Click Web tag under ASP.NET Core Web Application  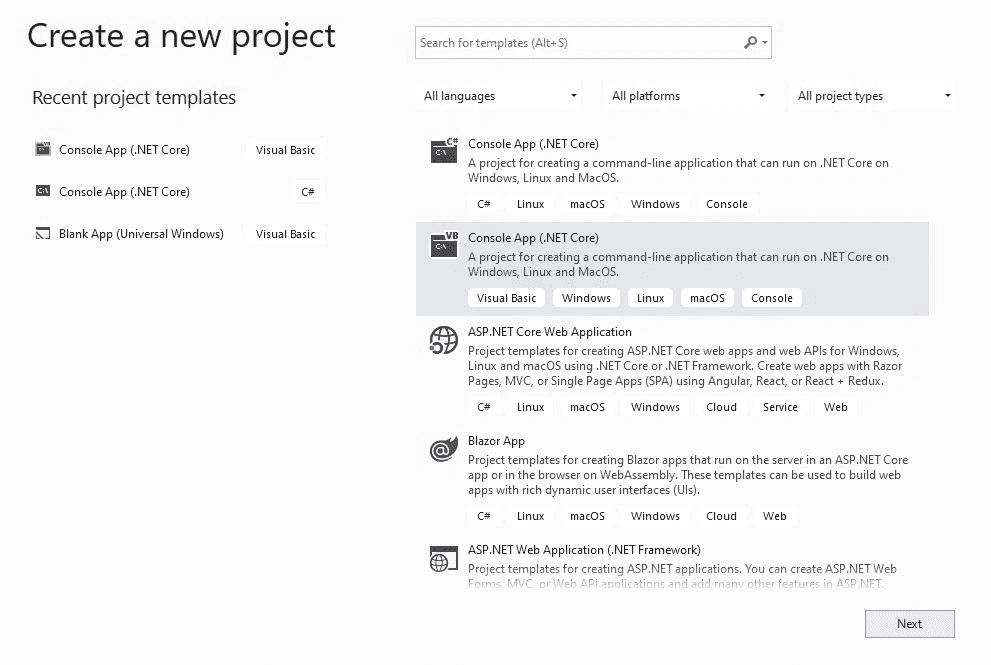836,407
